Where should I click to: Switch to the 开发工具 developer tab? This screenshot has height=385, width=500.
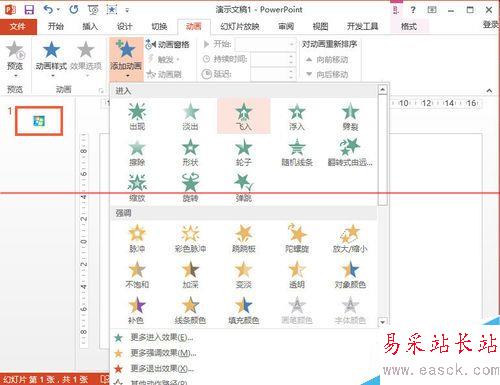click(x=362, y=26)
